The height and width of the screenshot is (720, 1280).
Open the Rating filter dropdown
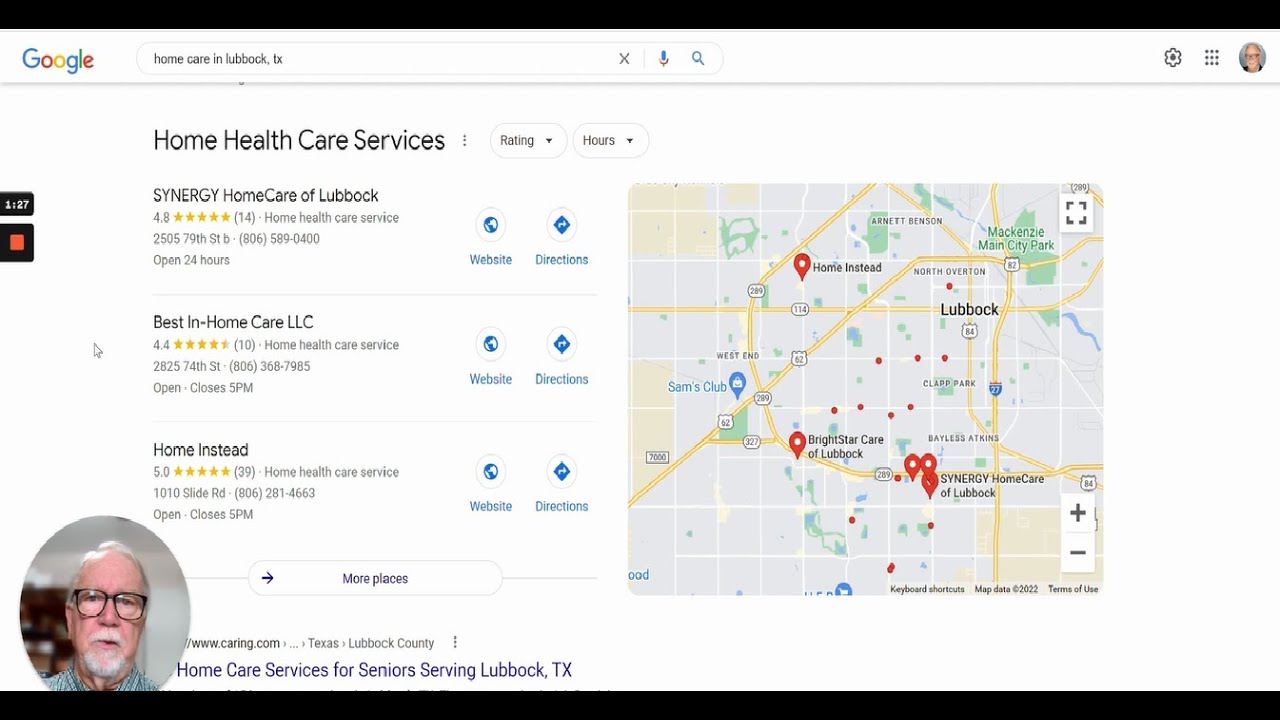(528, 141)
